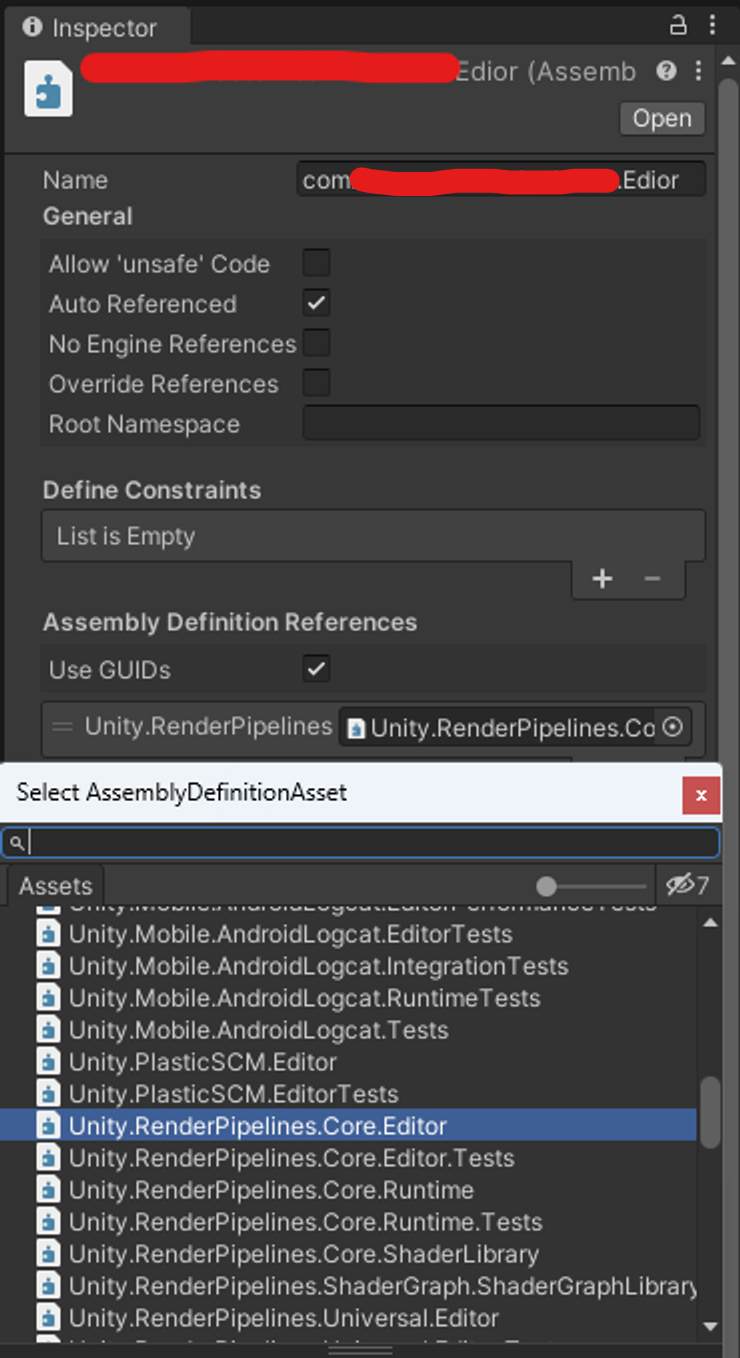Click the search magnifier icon in picker

(17, 843)
